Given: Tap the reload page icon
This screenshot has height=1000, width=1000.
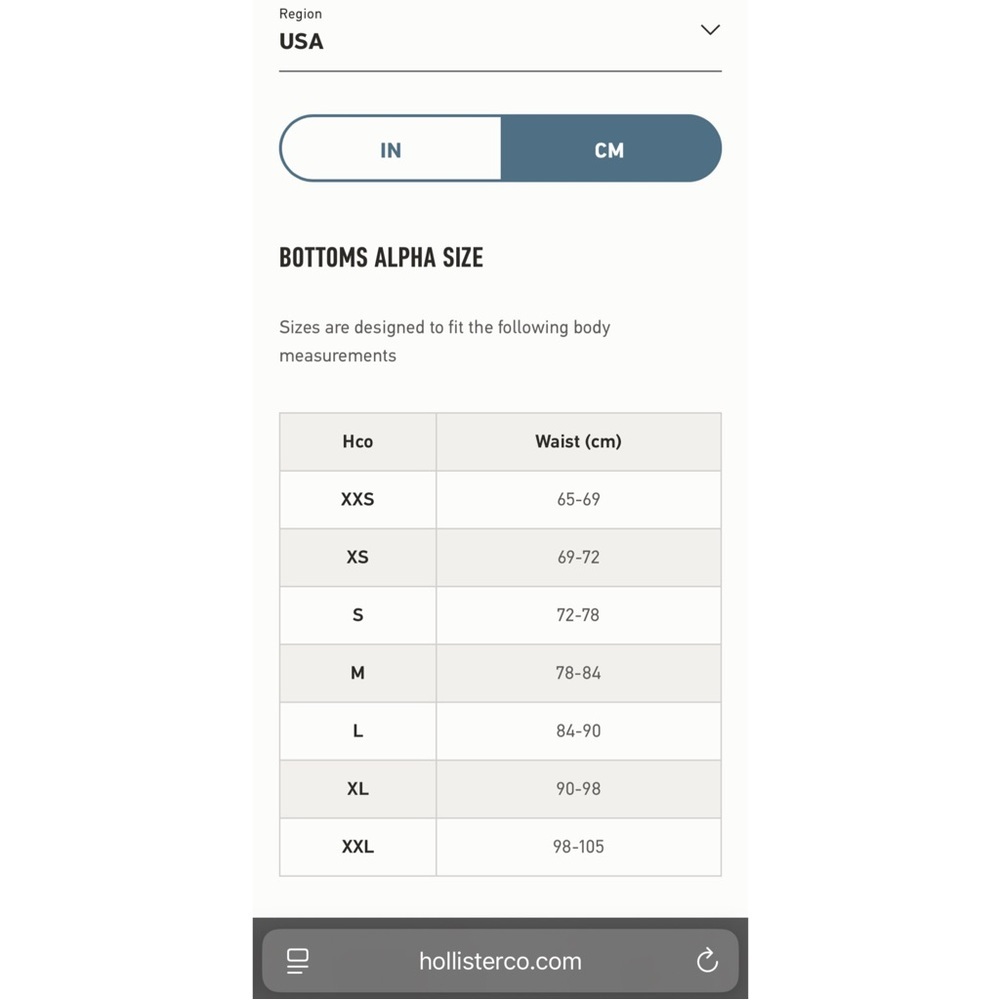Looking at the screenshot, I should tap(707, 960).
